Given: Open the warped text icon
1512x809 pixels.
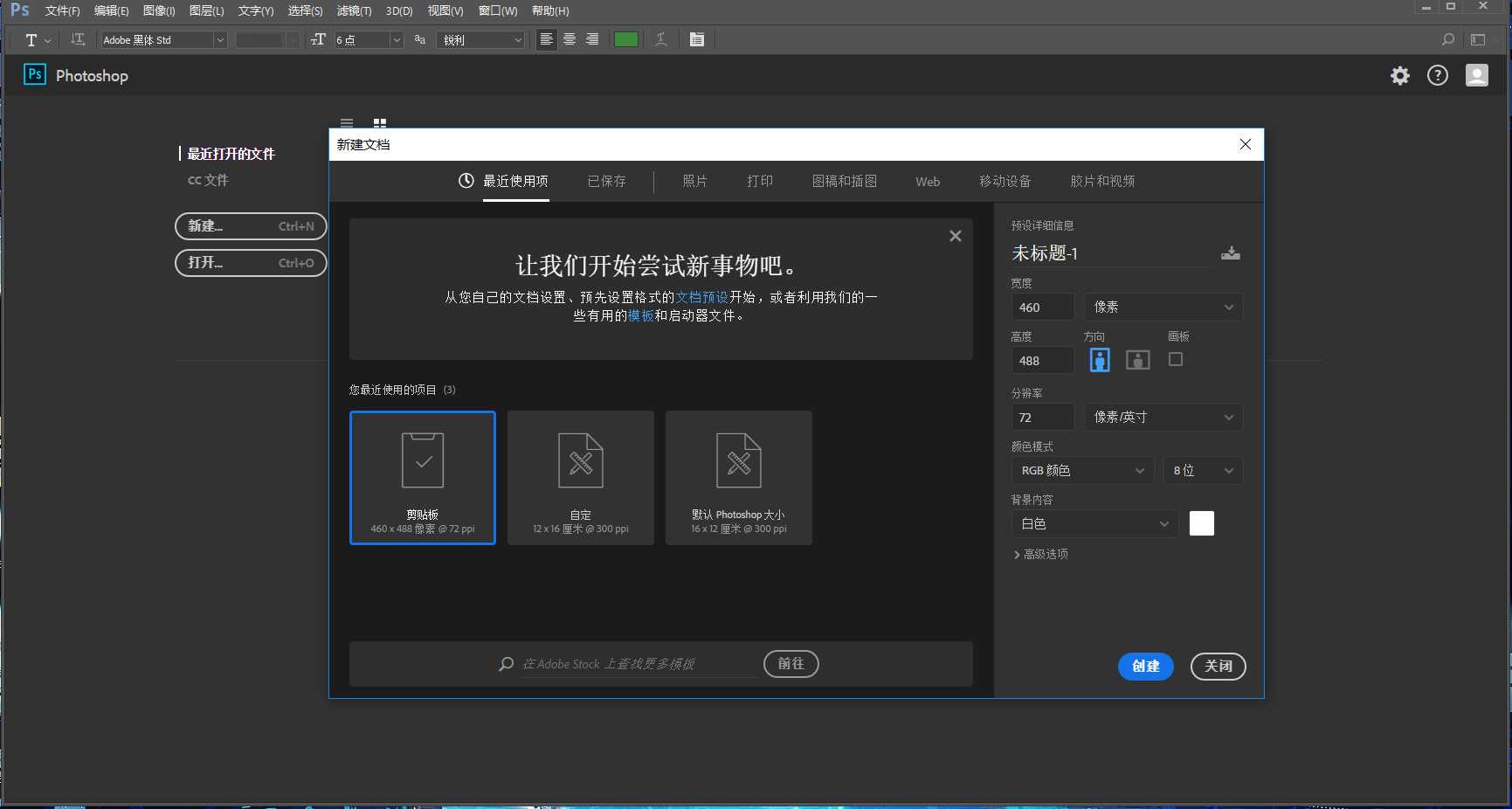Looking at the screenshot, I should (661, 39).
